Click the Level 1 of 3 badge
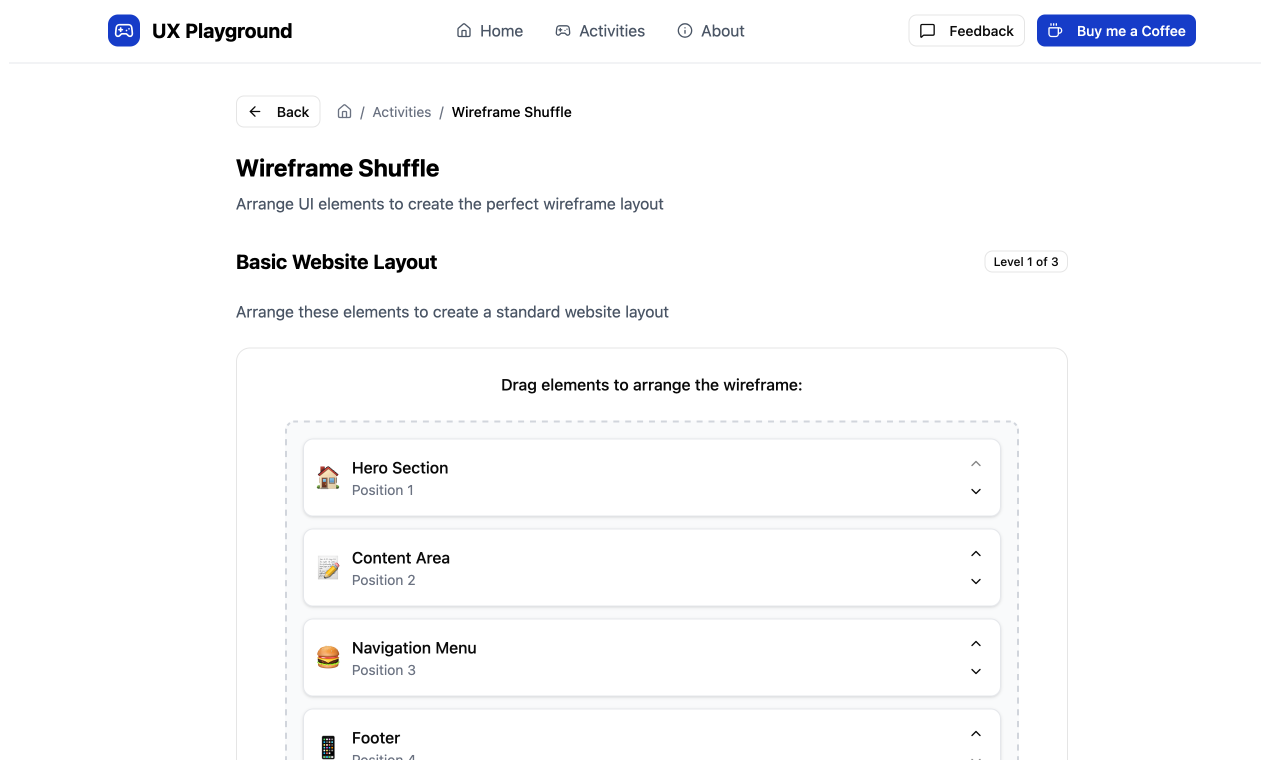This screenshot has height=760, width=1270. [1026, 262]
